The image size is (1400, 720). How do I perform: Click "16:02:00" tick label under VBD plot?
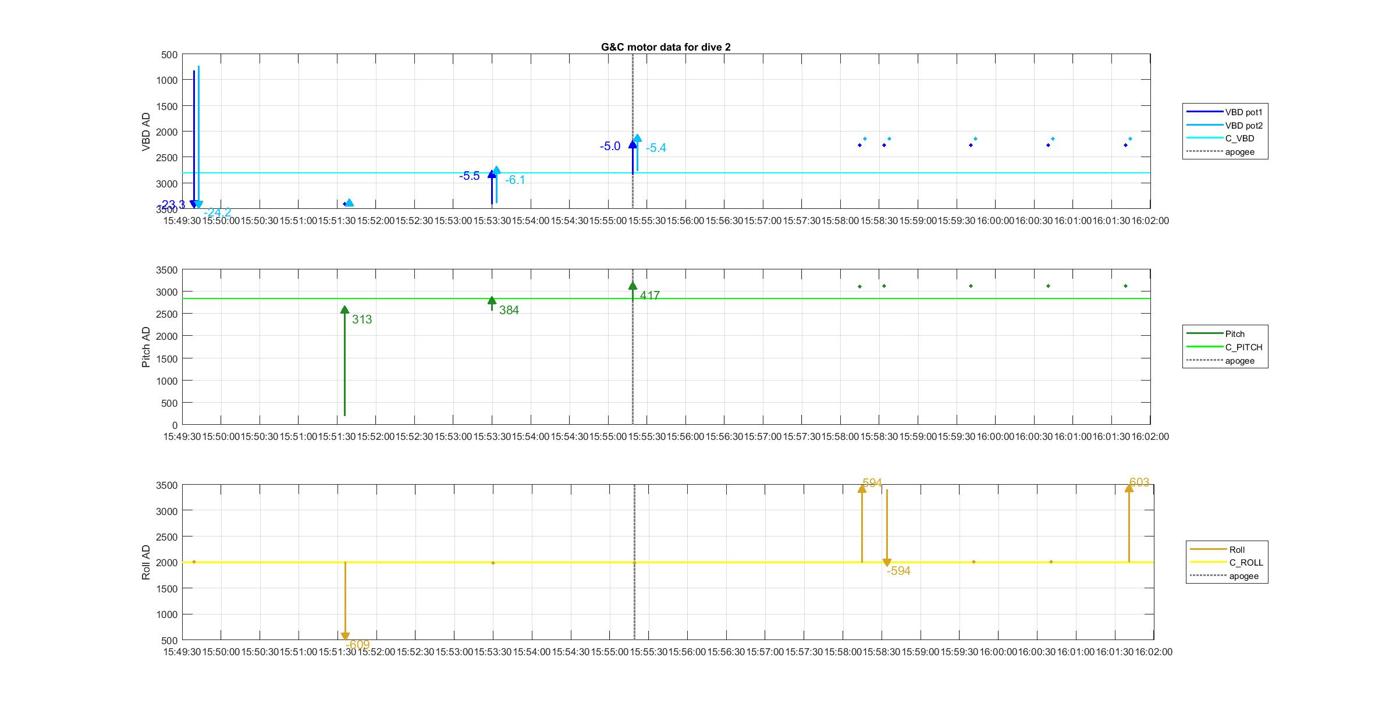point(1150,221)
